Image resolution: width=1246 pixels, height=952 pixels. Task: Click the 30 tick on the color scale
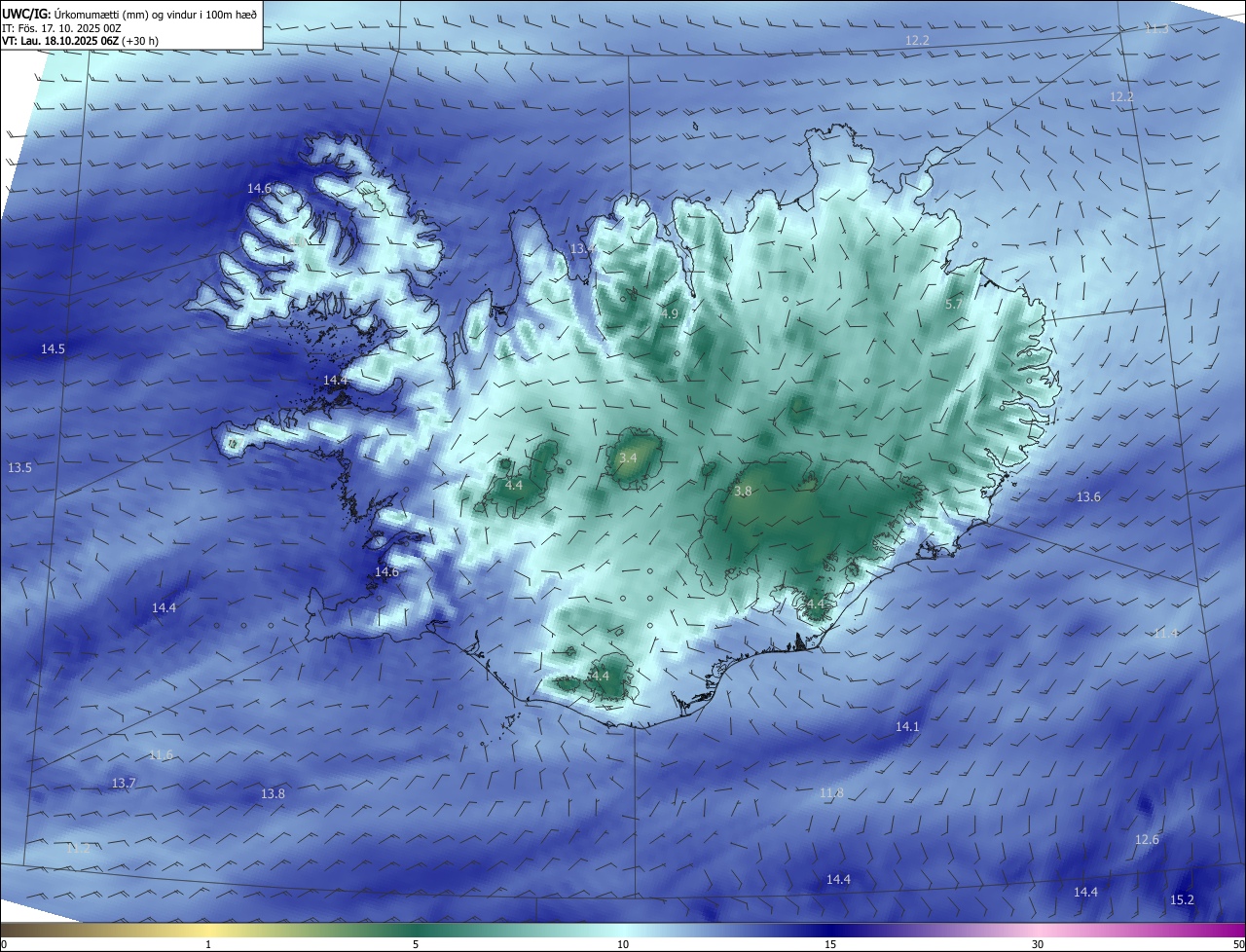(1038, 945)
